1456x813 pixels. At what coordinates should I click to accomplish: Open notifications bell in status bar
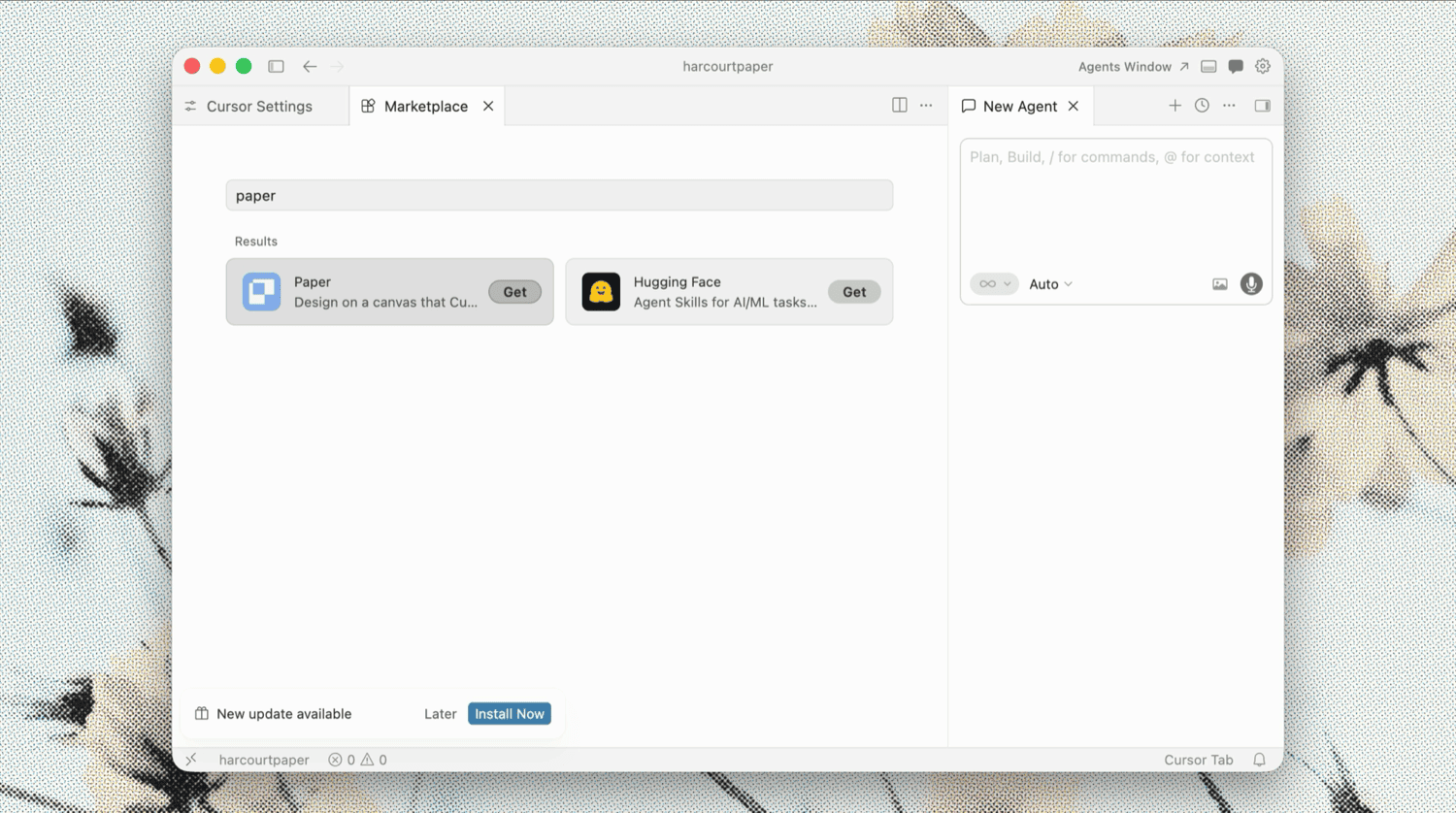coord(1259,760)
